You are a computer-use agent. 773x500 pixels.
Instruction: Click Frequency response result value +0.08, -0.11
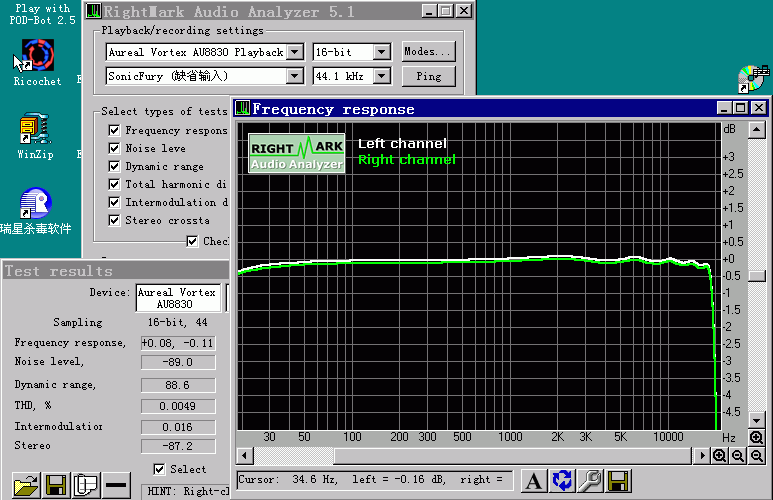pyautogui.click(x=178, y=343)
